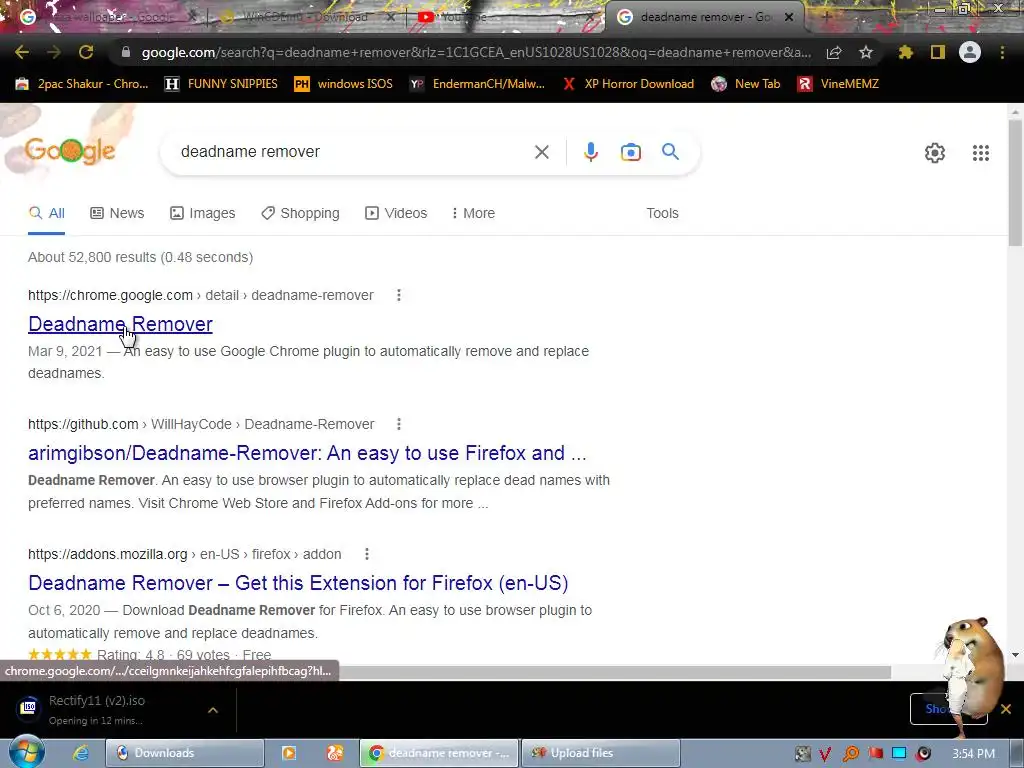Select the All search tab

click(46, 214)
